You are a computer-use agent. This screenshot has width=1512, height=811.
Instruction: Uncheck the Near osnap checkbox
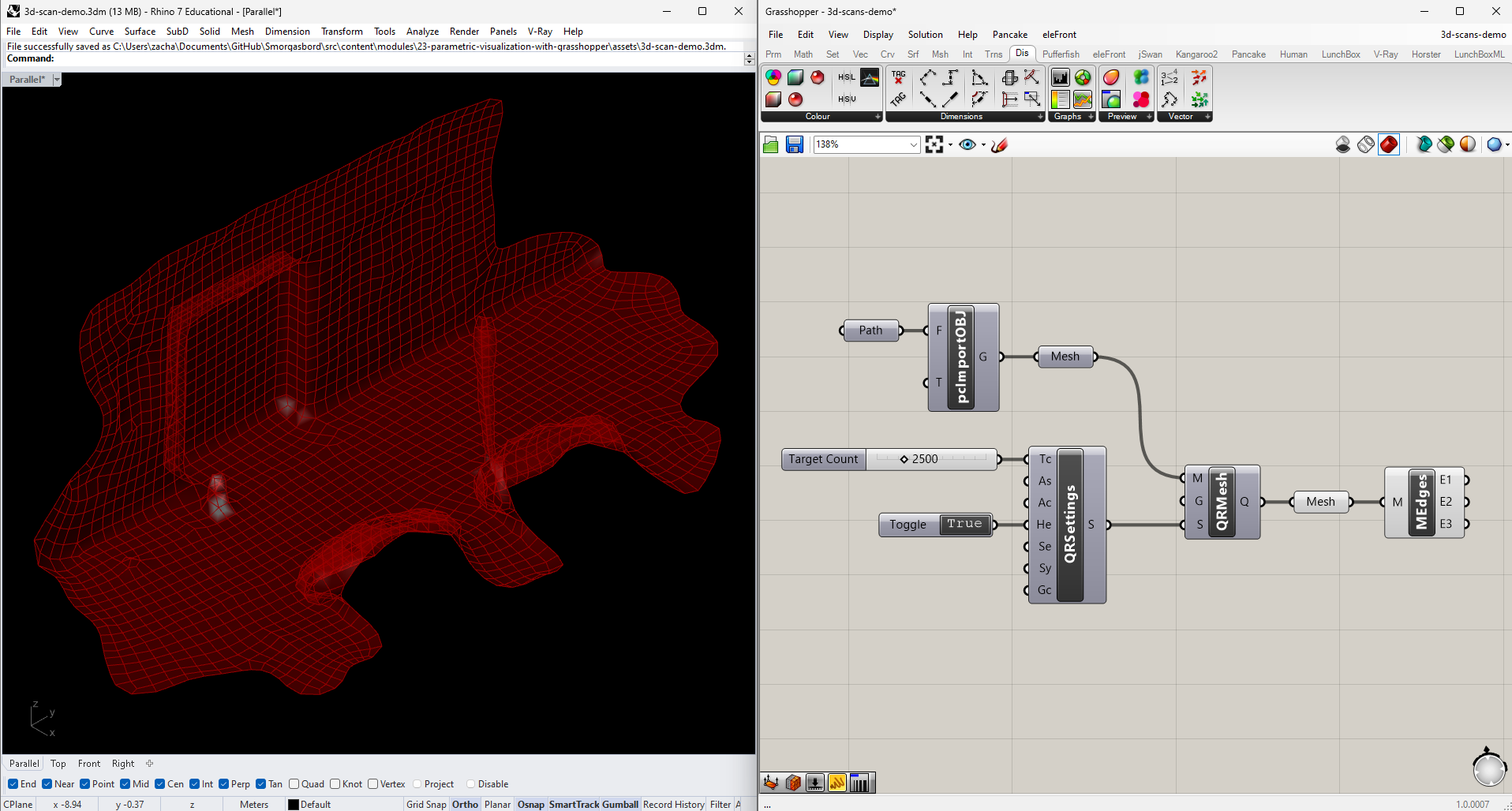click(47, 784)
